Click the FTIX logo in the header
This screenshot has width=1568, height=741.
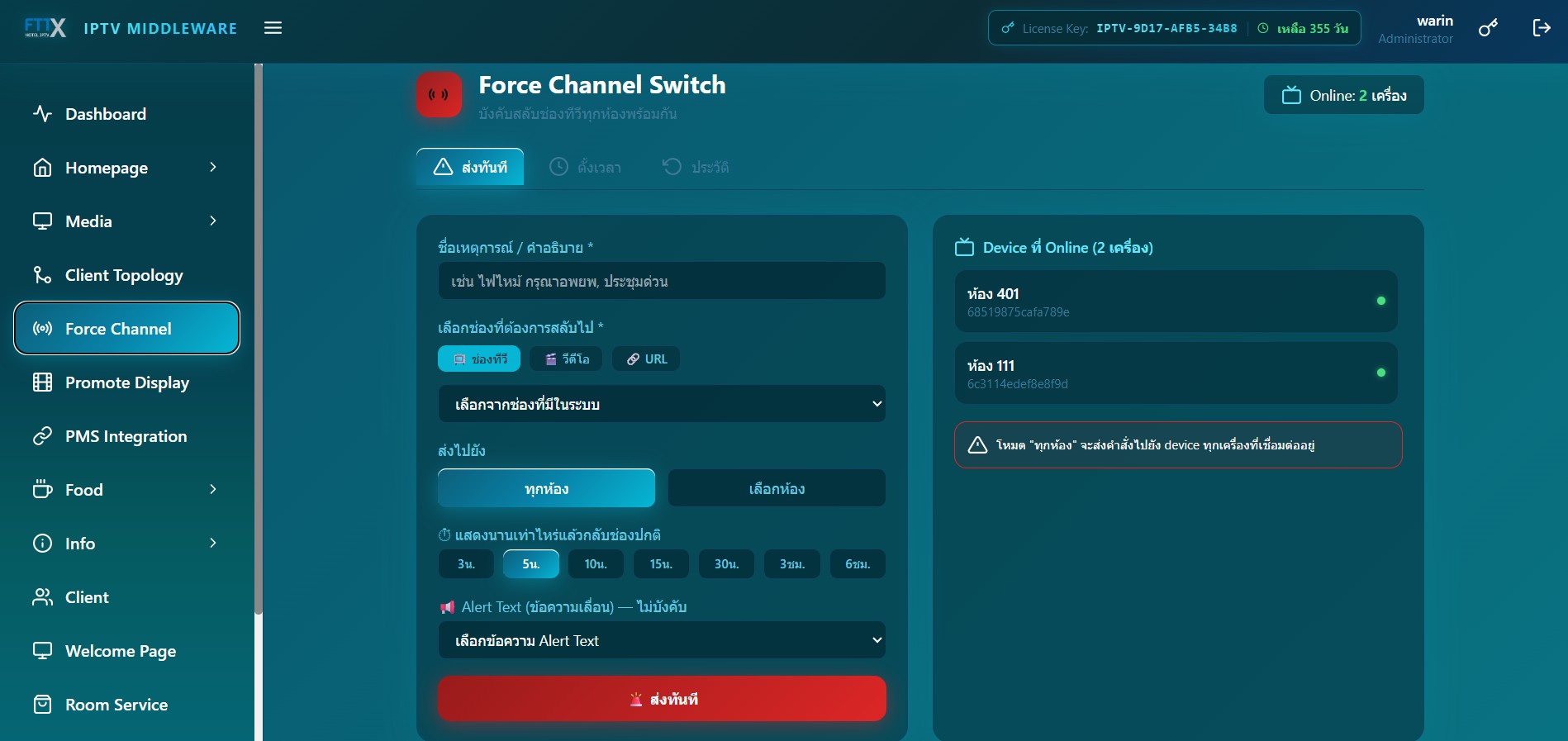pyautogui.click(x=45, y=28)
